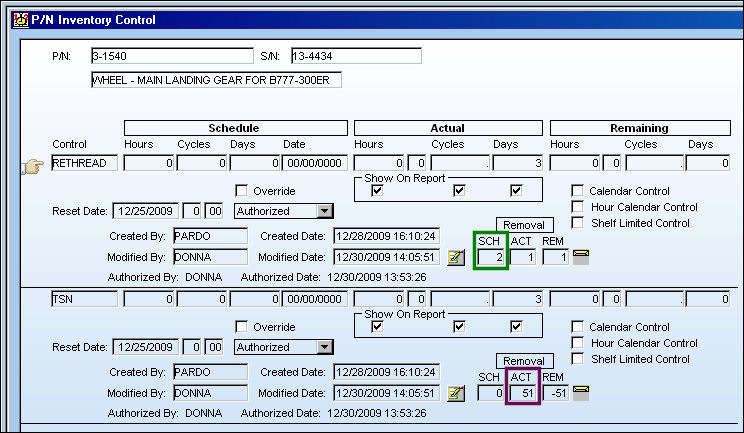Viewport: 744px width, 433px height.
Task: Click the RETHREAD control name field
Action: coord(84,163)
